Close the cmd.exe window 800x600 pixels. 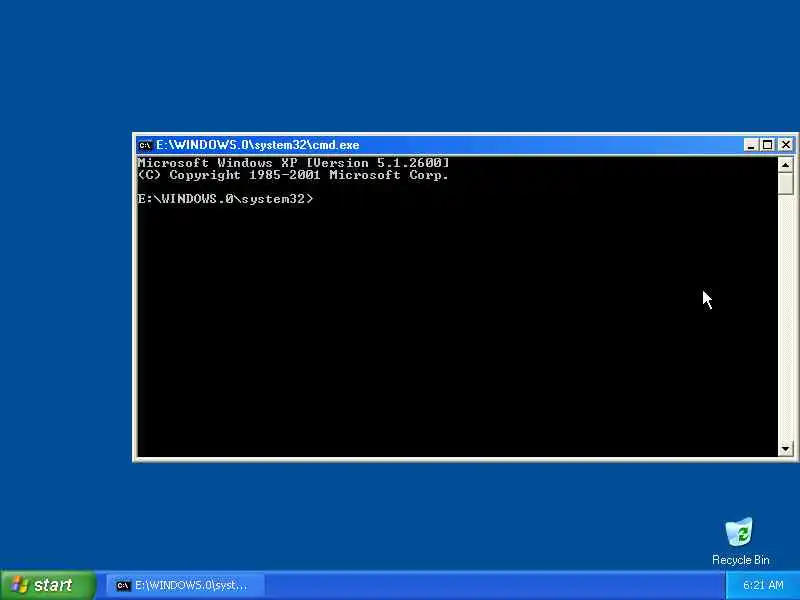pos(786,145)
